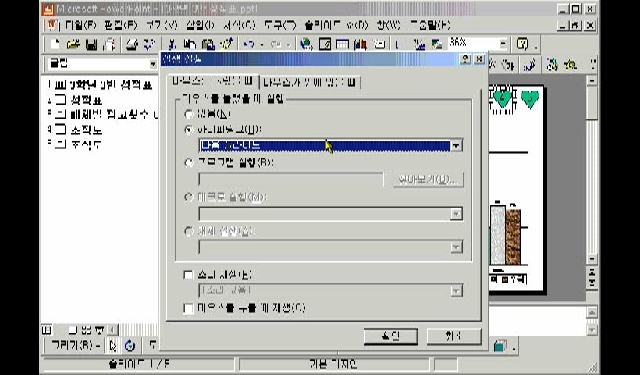The height and width of the screenshot is (375, 640).
Task: Click the slide pane vertical scrollbar
Action: (592, 169)
